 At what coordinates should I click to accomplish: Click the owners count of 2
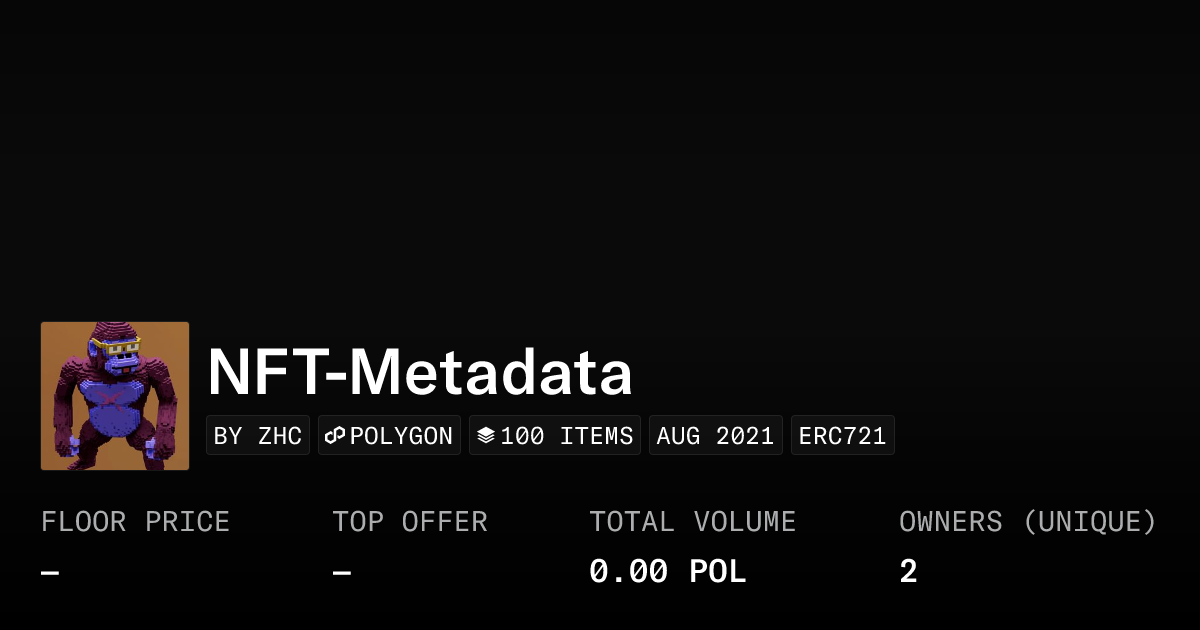[x=908, y=572]
